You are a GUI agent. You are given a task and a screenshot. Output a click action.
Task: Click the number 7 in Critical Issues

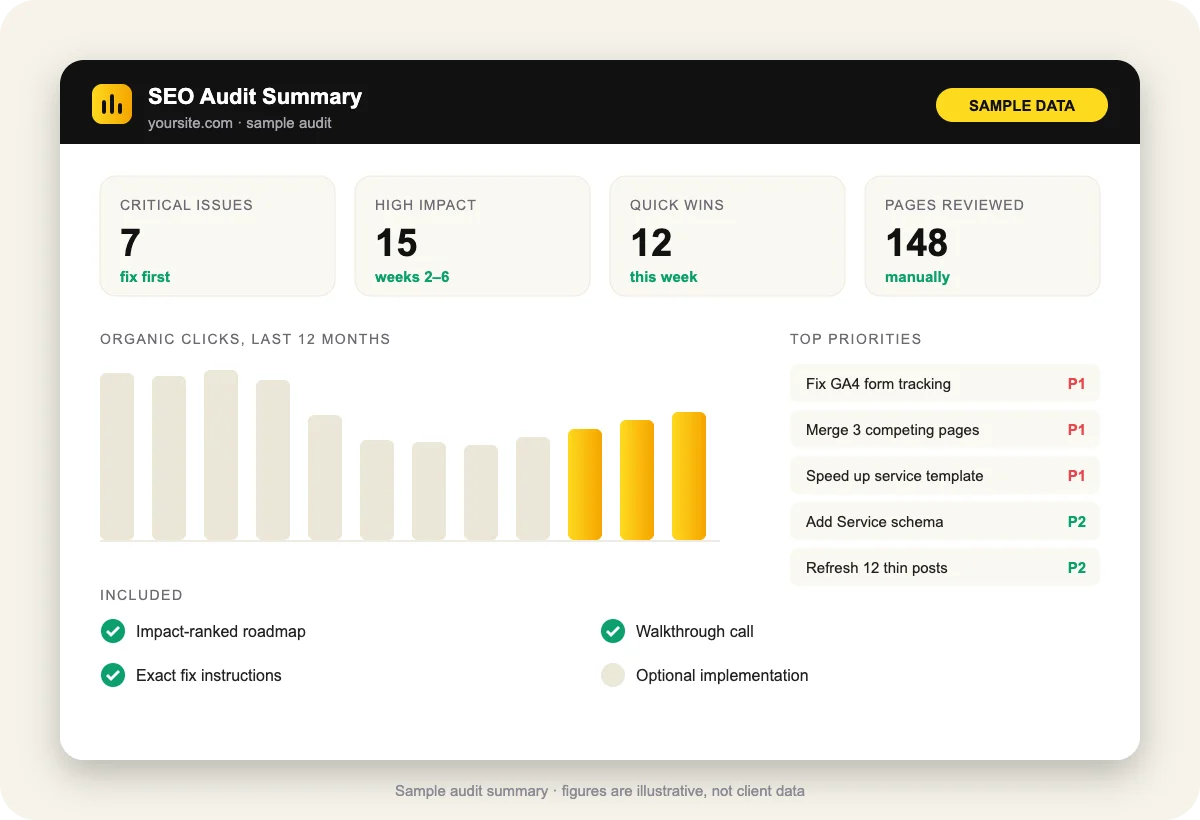[x=130, y=243]
